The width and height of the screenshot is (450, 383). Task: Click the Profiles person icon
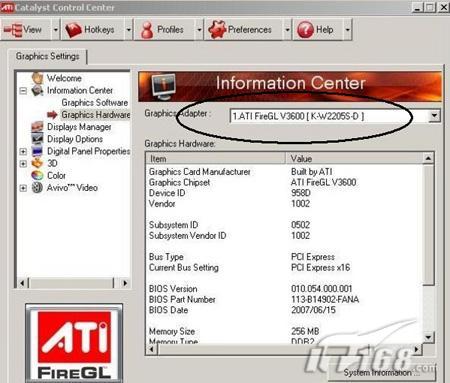point(147,30)
